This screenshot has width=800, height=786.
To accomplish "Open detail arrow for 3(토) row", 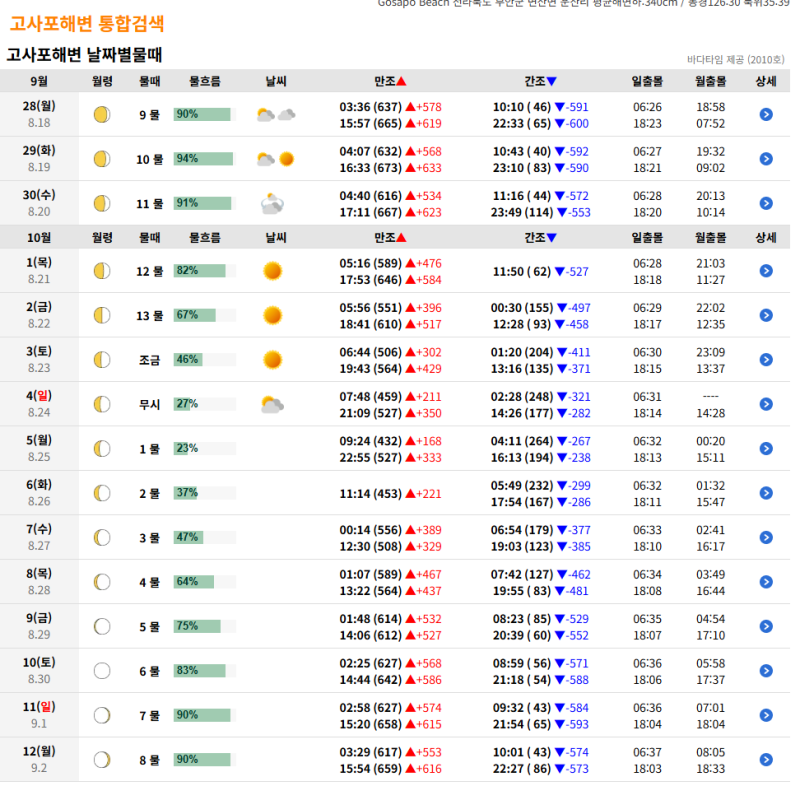I will click(x=766, y=359).
